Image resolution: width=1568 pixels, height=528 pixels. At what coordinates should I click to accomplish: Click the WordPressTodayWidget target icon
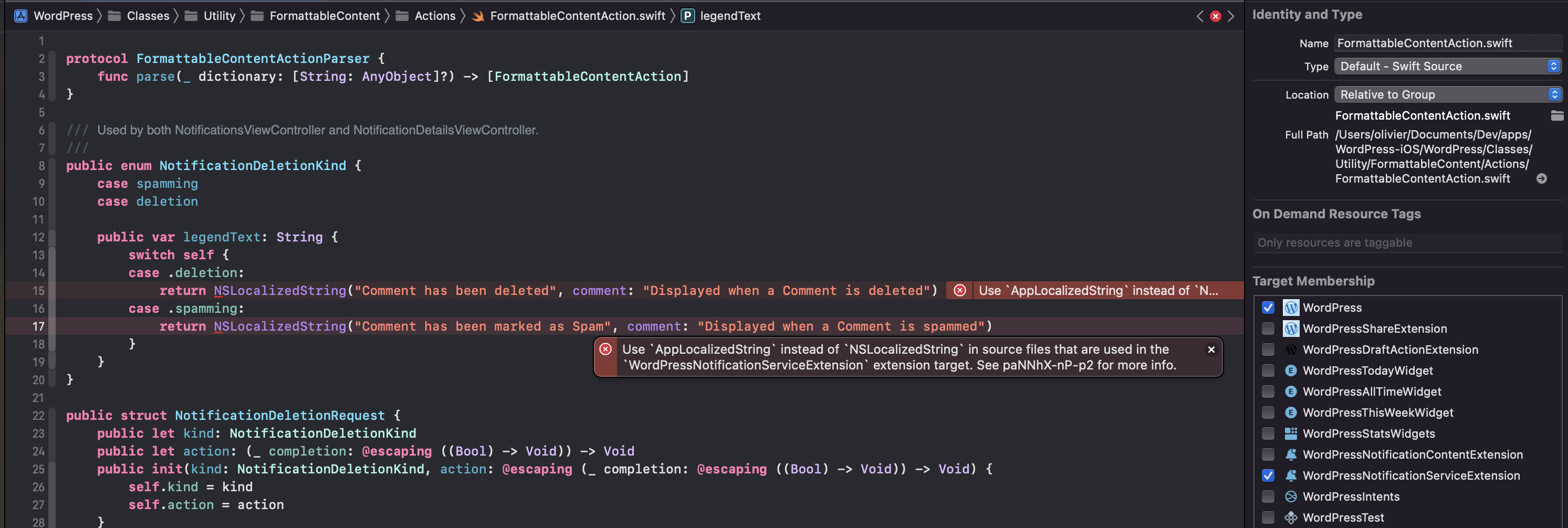click(x=1291, y=371)
